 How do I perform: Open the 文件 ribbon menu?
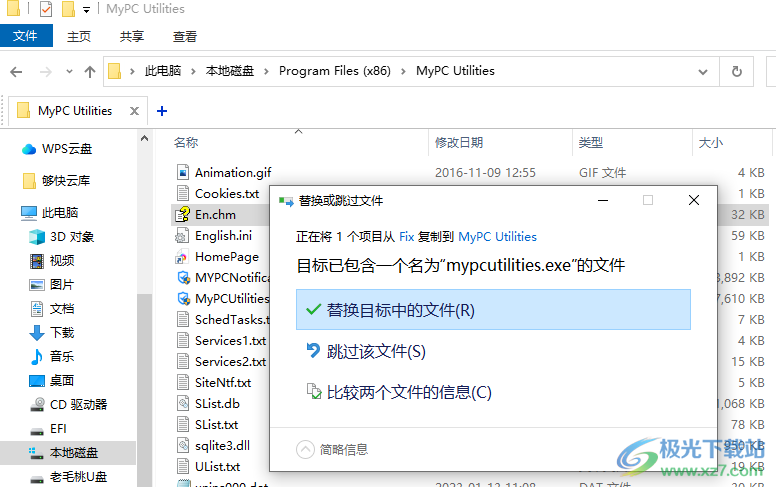25,36
